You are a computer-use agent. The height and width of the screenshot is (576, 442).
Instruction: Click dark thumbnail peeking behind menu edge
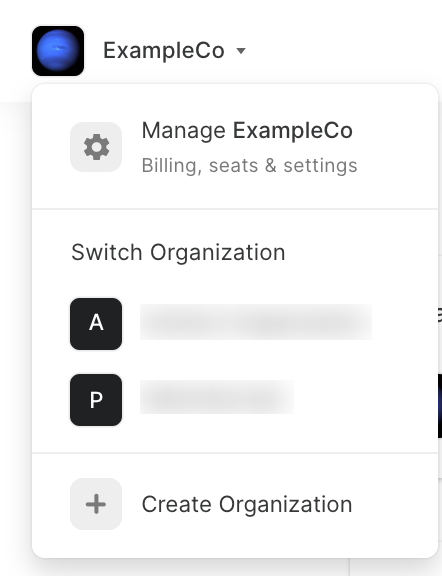tap(440, 406)
